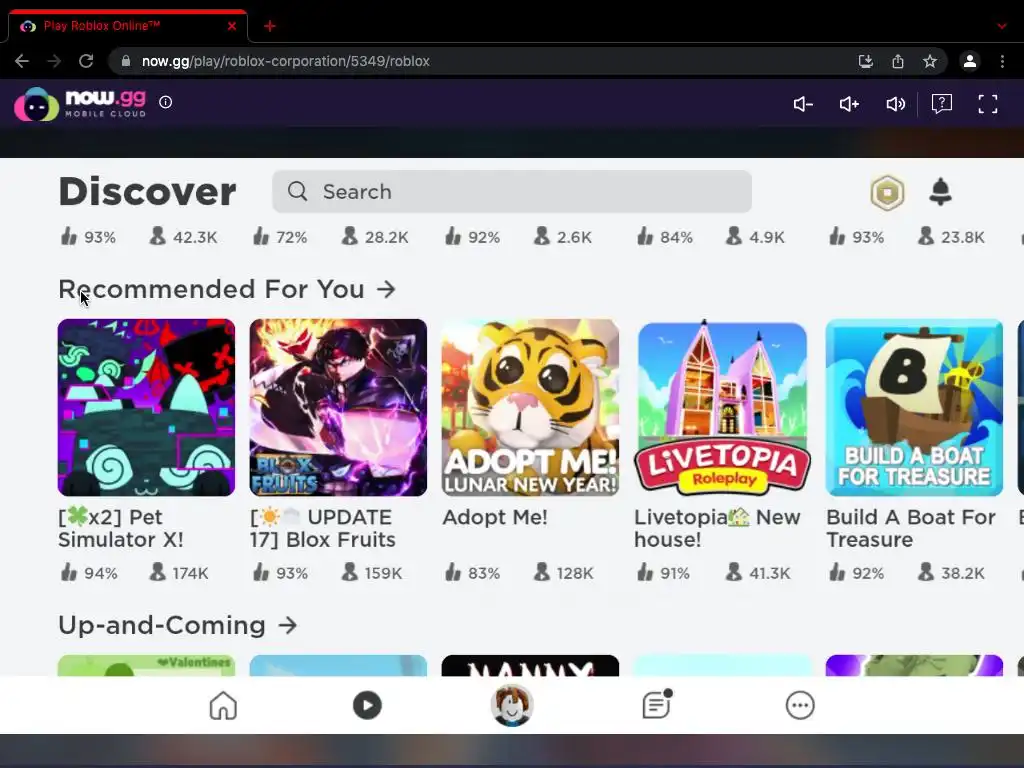Select the Play Roblox Online tab
The width and height of the screenshot is (1024, 768).
[x=127, y=25]
